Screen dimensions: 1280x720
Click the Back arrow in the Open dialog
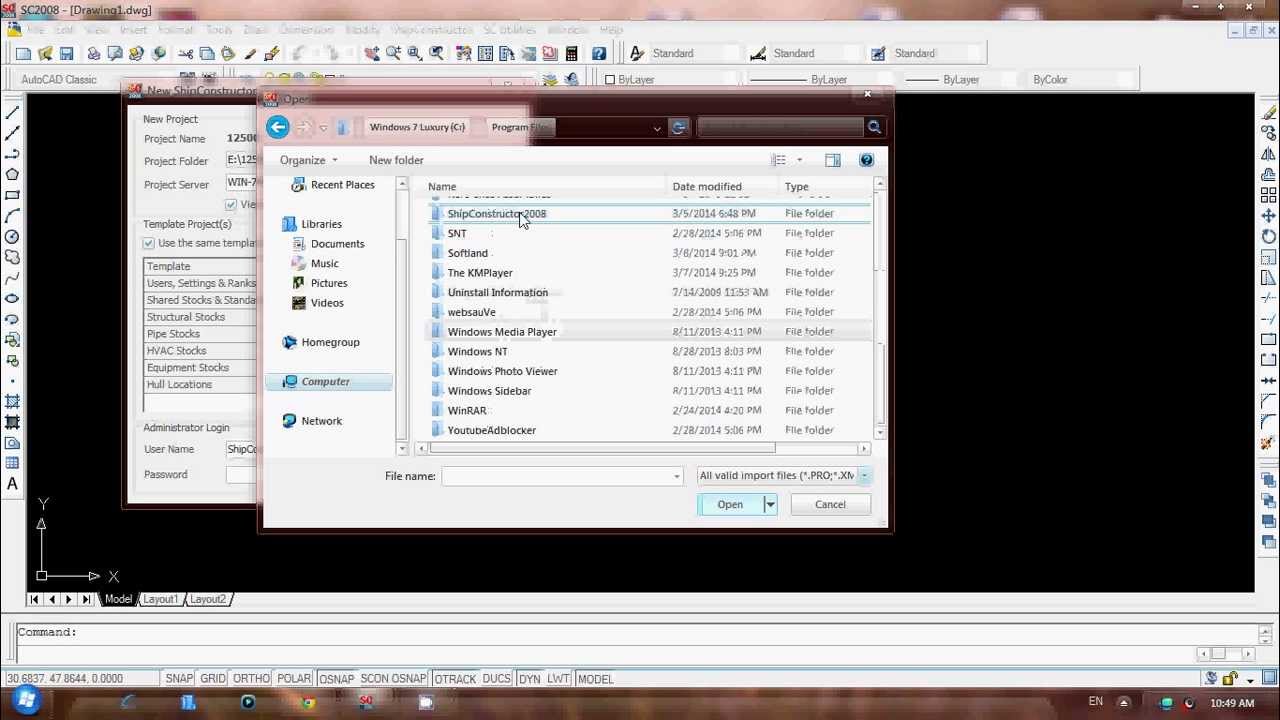[x=278, y=127]
